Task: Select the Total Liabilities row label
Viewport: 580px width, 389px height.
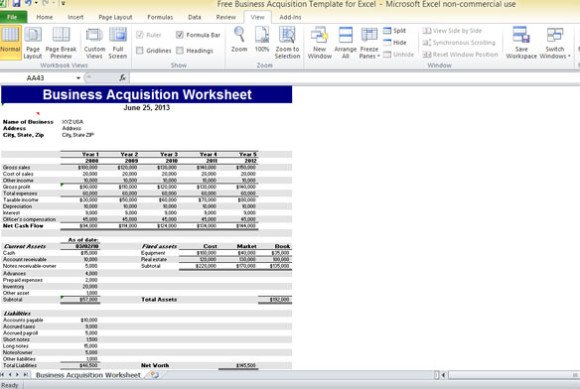Action: click(x=20, y=365)
